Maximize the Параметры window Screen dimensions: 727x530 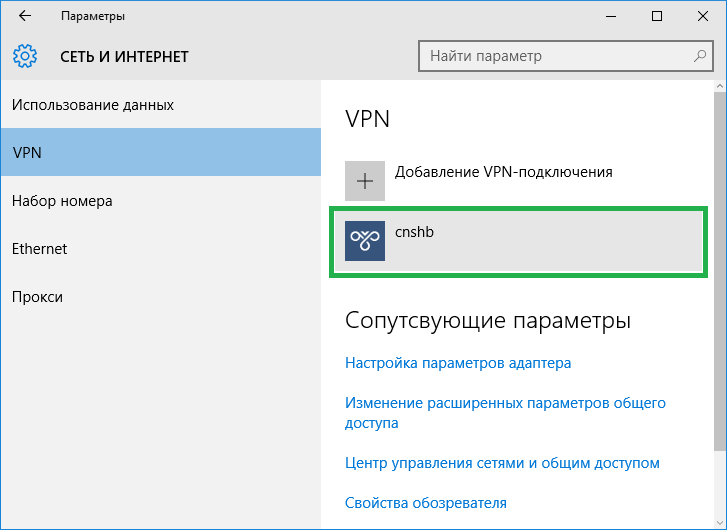pos(657,16)
